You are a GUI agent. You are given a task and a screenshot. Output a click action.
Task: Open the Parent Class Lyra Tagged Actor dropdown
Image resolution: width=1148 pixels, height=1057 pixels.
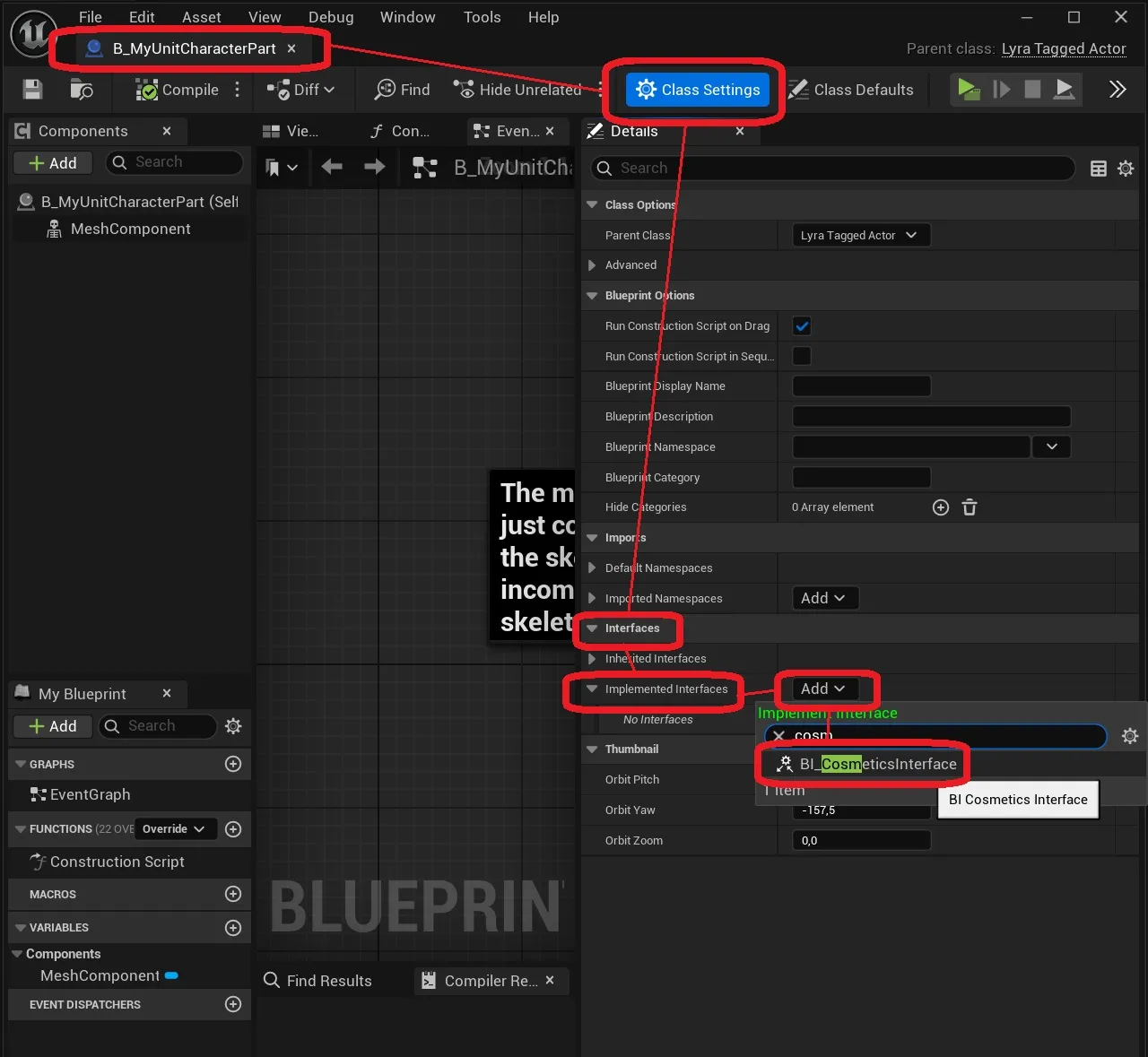(860, 235)
